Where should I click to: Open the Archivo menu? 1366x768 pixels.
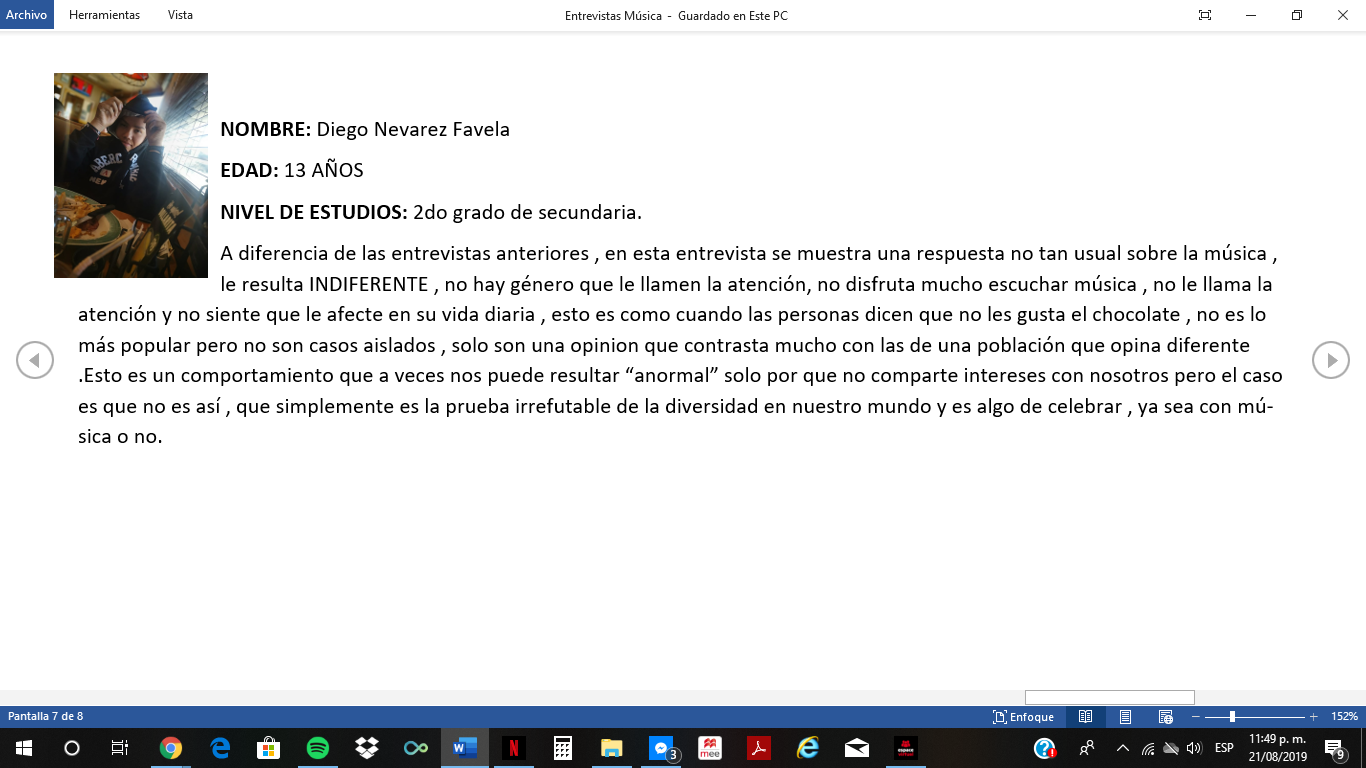tap(27, 15)
